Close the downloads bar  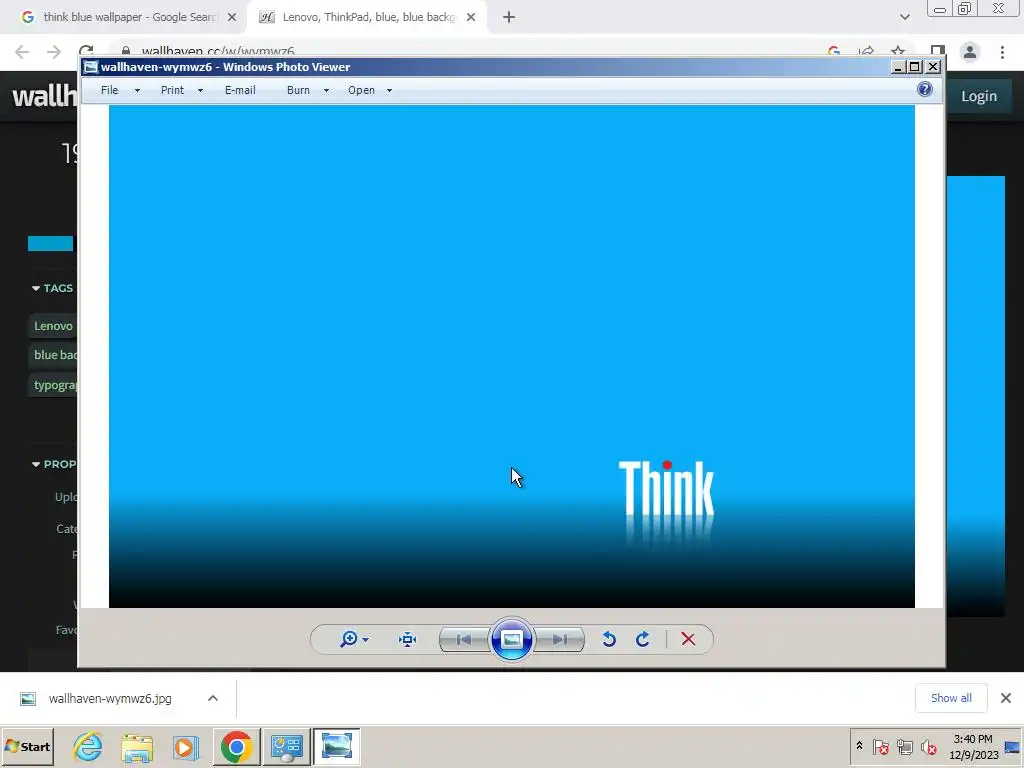point(1006,698)
